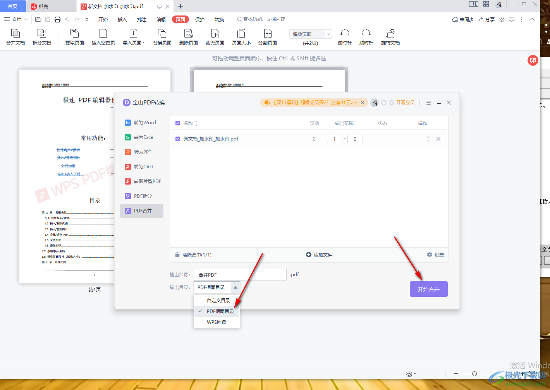Viewport: 550px width, 390px height.
Task: Open the PDF split sidebar option
Action: click(139, 196)
